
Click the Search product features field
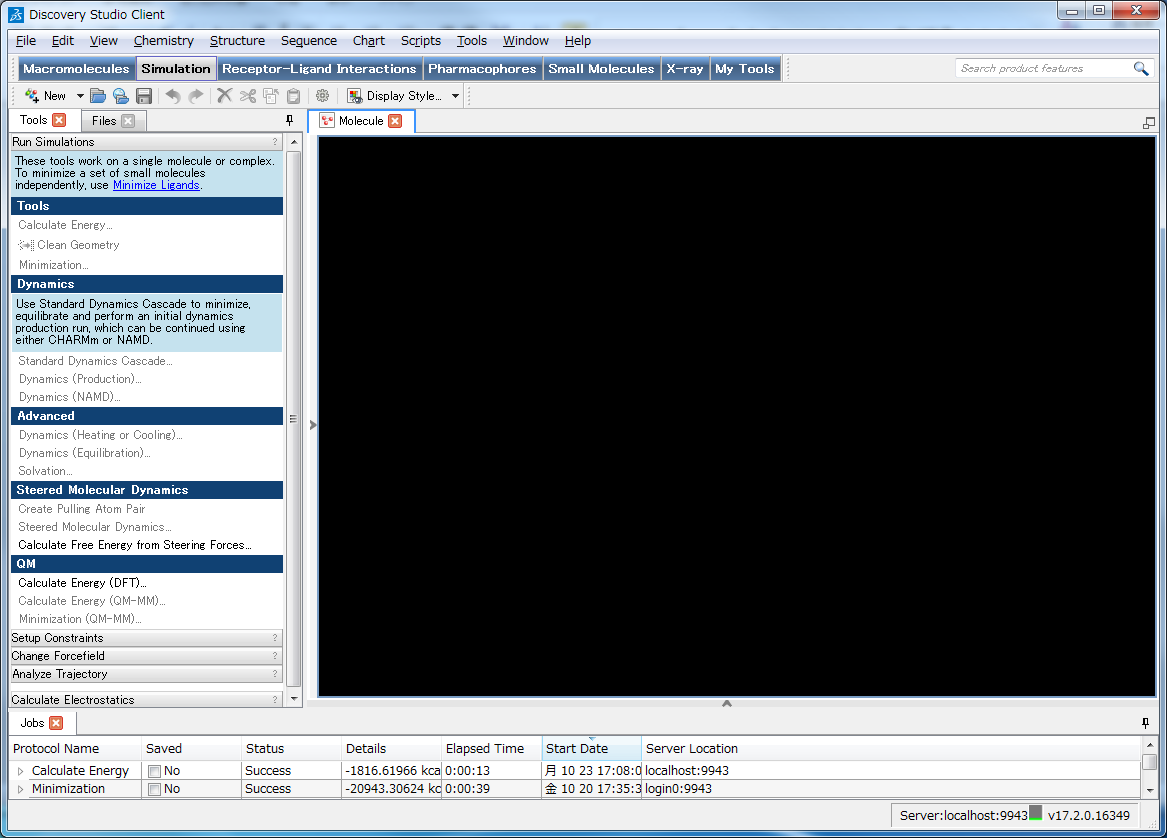[1040, 68]
